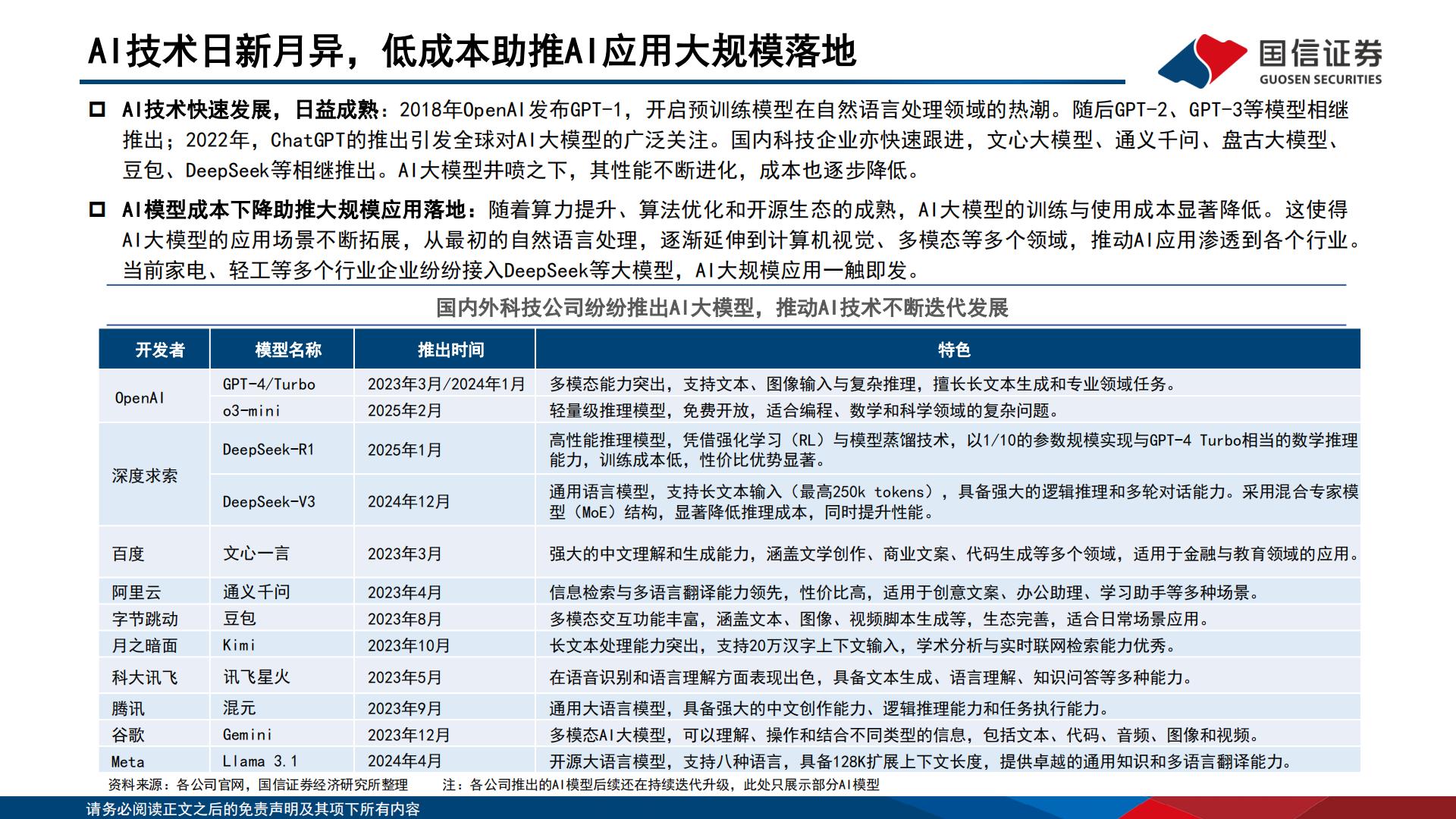Screen dimensions: 1456x819
Task: Click the note 注：各公司推出的AI模型后续
Action: tap(661, 785)
